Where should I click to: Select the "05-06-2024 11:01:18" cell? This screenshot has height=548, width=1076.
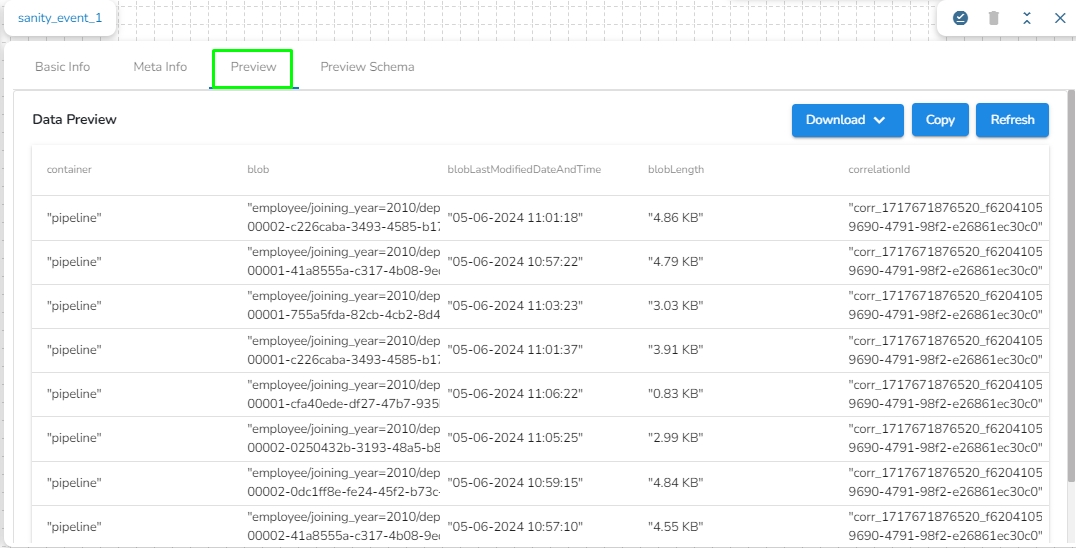pos(515,218)
